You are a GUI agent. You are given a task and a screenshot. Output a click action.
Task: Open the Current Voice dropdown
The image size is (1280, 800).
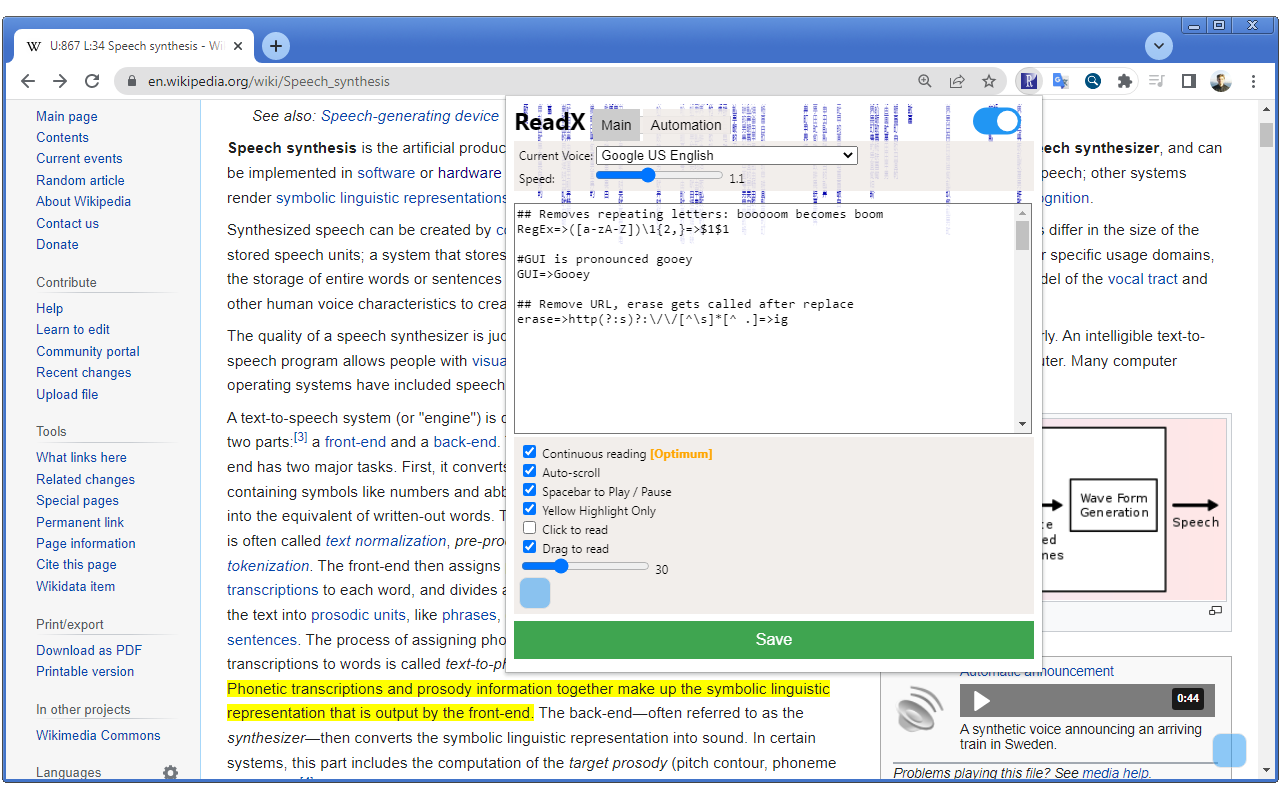[725, 155]
